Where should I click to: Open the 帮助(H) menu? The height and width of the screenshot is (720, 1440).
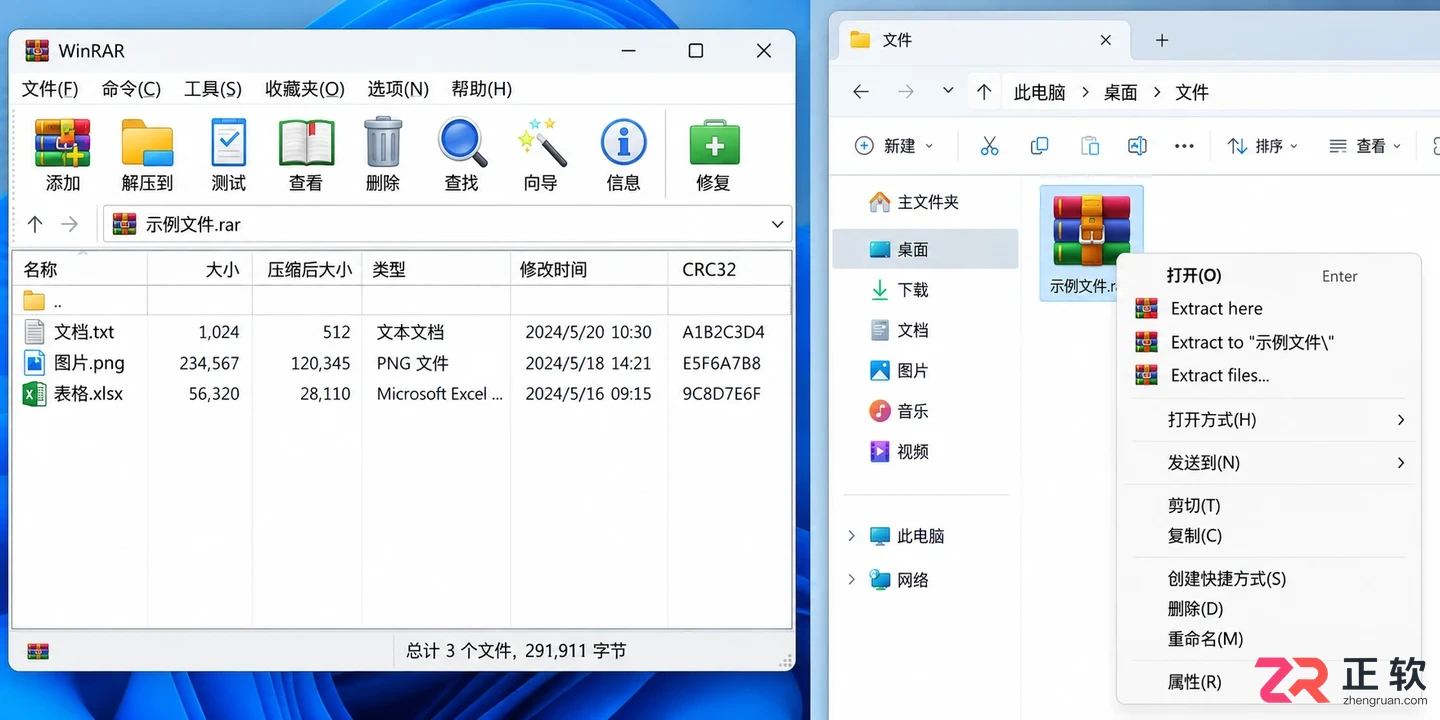click(x=481, y=89)
